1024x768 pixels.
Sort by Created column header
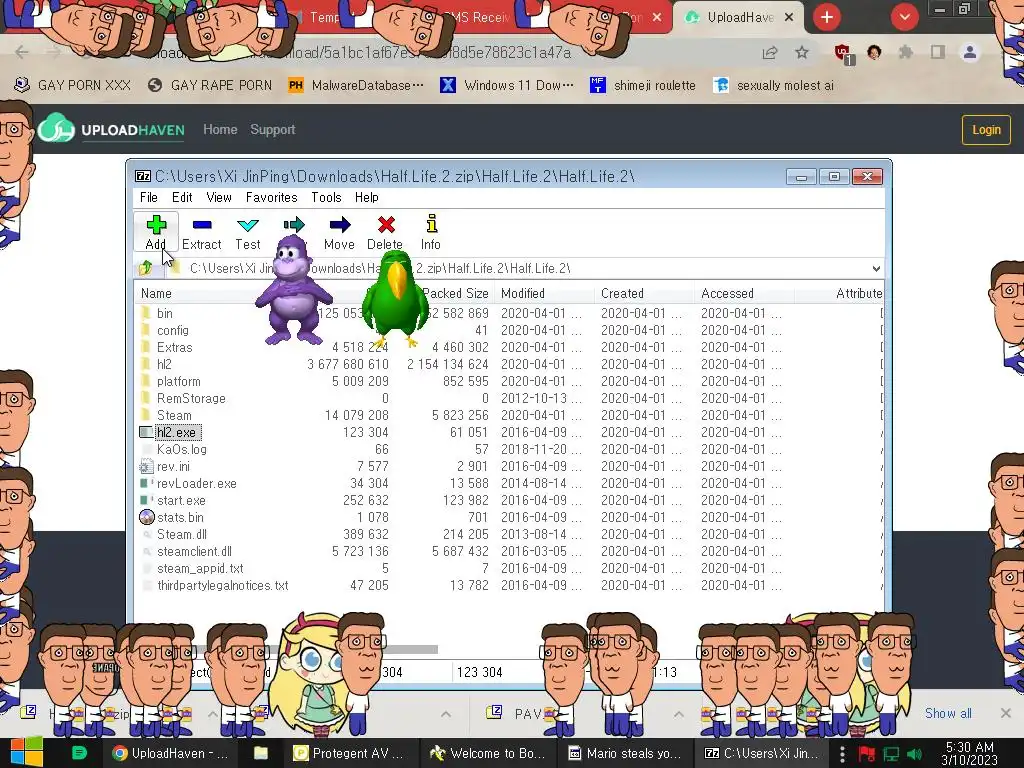[x=622, y=293]
